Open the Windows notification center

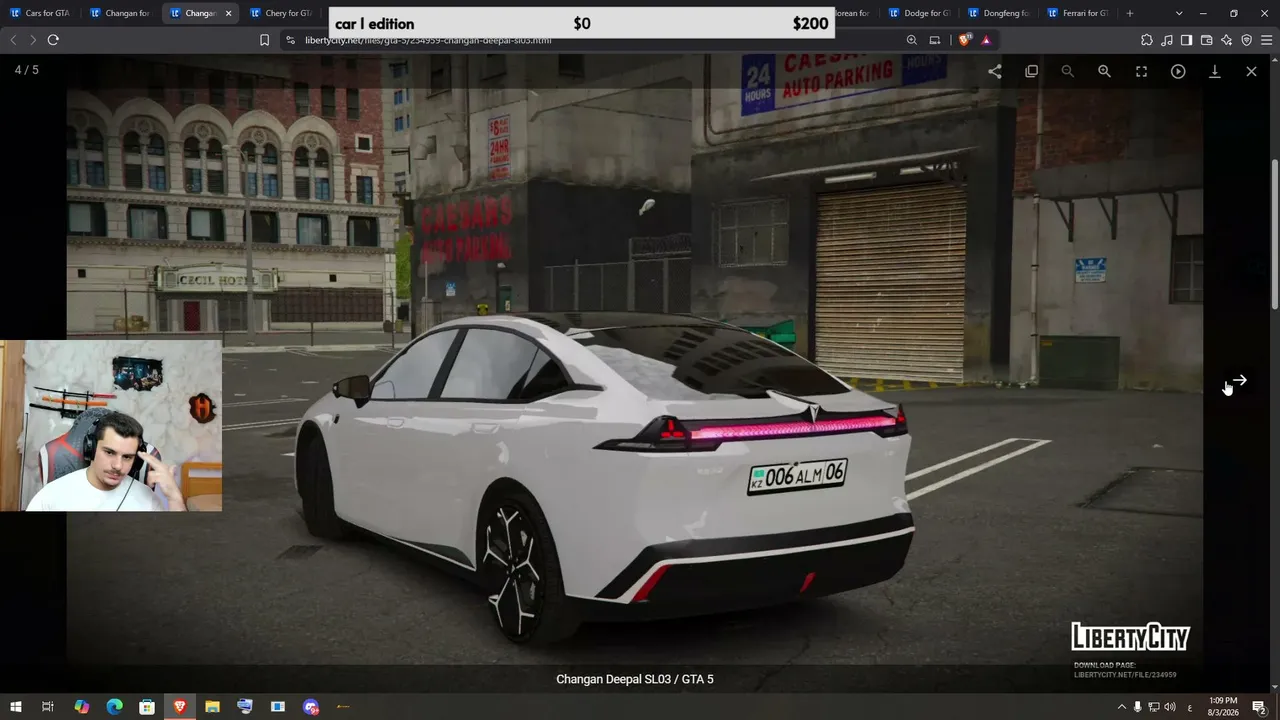(1259, 707)
